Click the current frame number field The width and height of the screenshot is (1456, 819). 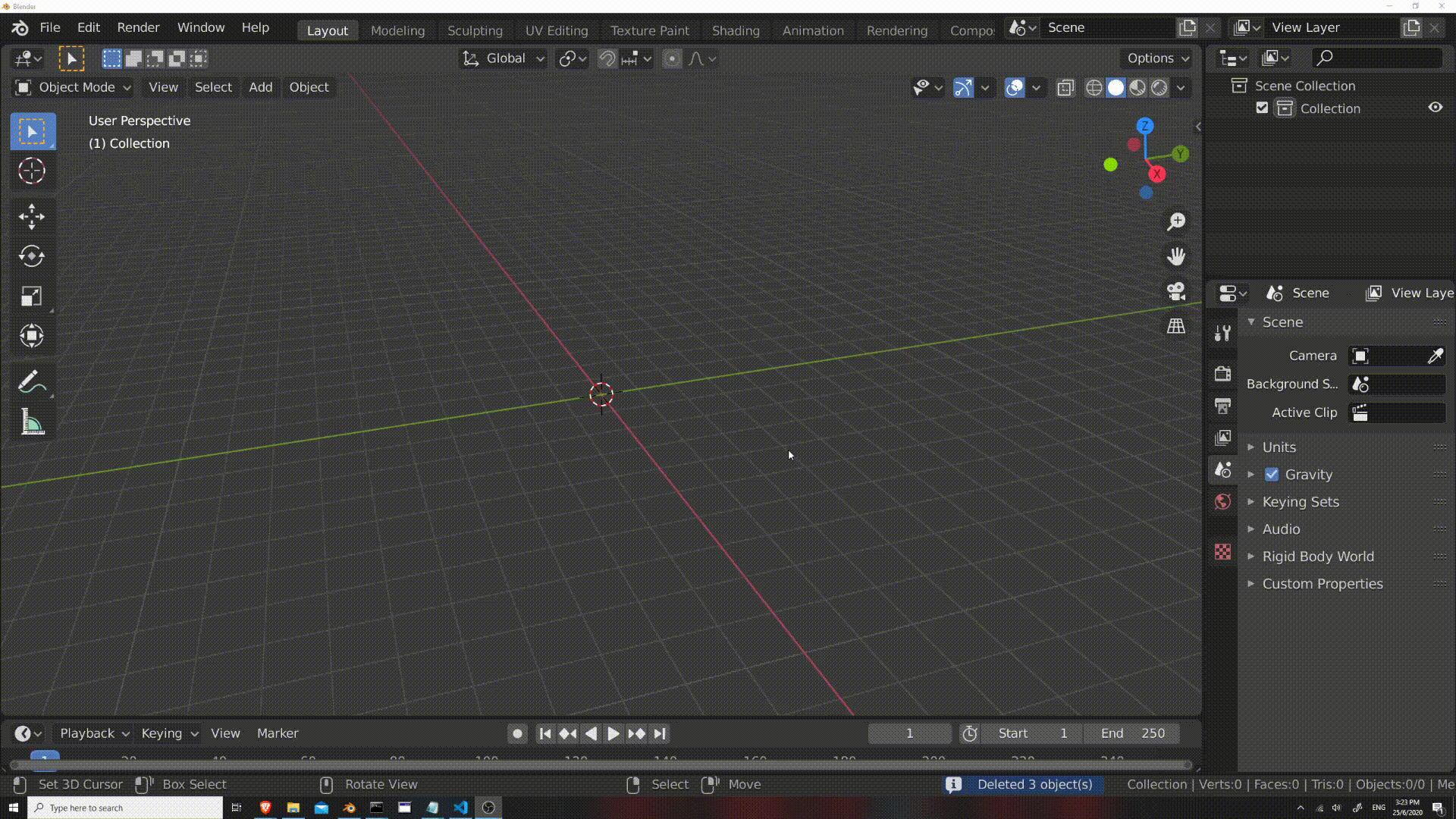[x=909, y=733]
